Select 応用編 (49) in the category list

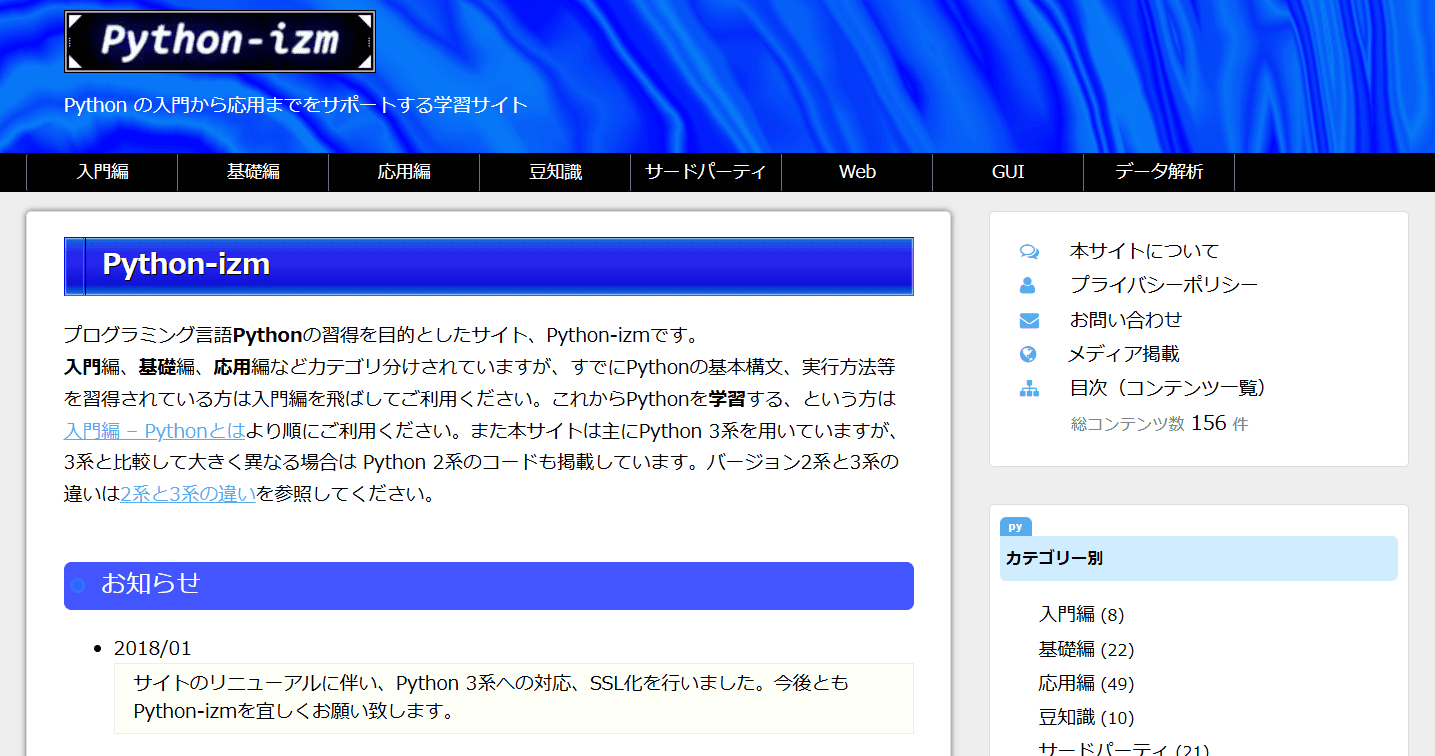(x=1086, y=684)
